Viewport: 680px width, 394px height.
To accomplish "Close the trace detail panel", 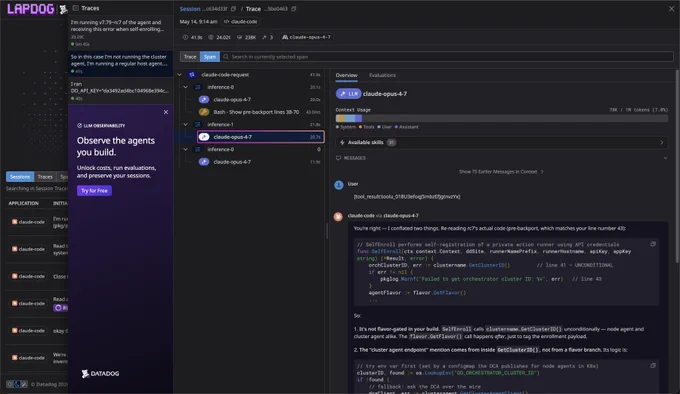I will pos(671,9).
